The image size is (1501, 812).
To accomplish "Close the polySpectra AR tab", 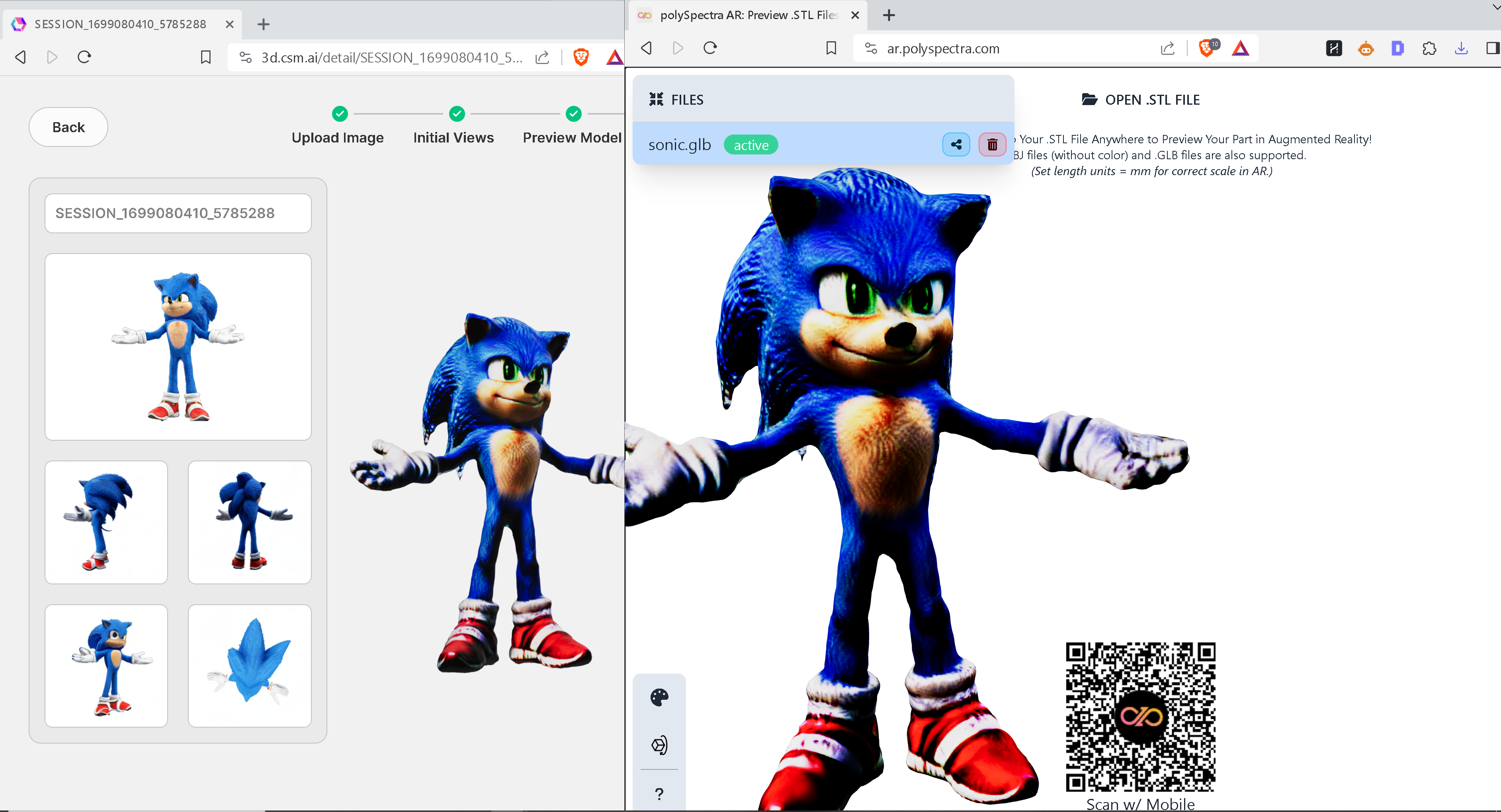I will point(855,15).
